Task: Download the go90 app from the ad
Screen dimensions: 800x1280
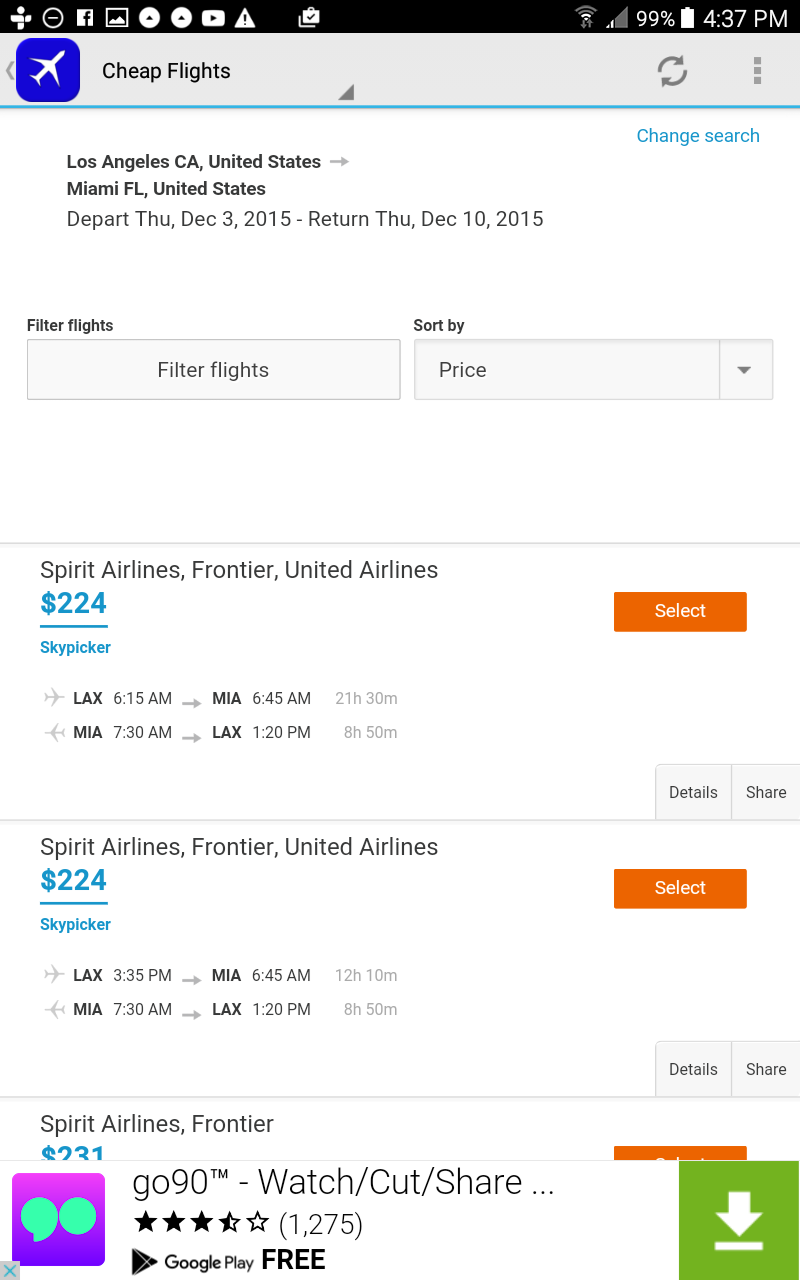Action: (739, 1221)
